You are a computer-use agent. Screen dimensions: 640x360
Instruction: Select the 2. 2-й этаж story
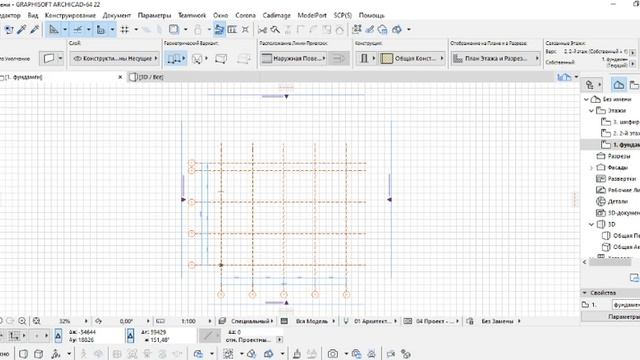(x=620, y=133)
